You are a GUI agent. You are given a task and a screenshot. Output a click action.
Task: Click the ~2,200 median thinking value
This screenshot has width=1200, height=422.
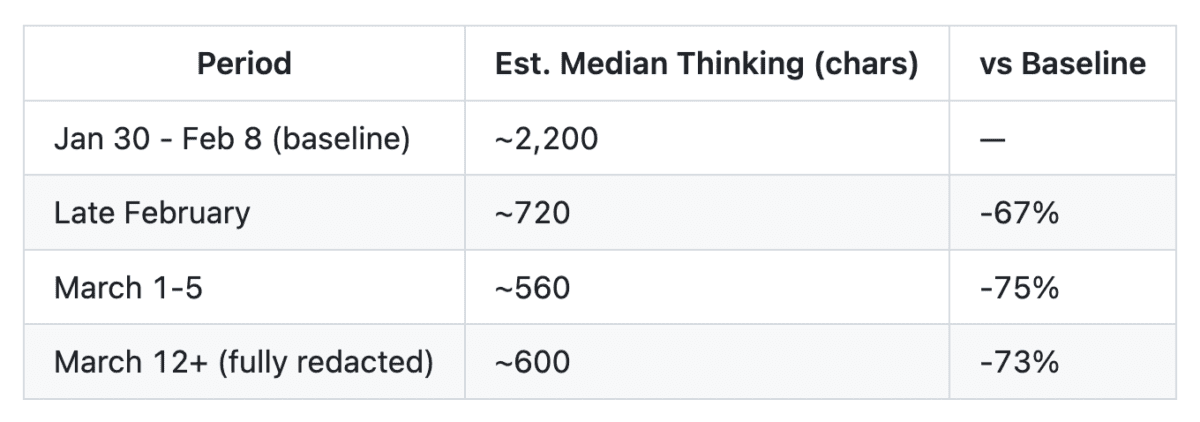click(x=546, y=138)
